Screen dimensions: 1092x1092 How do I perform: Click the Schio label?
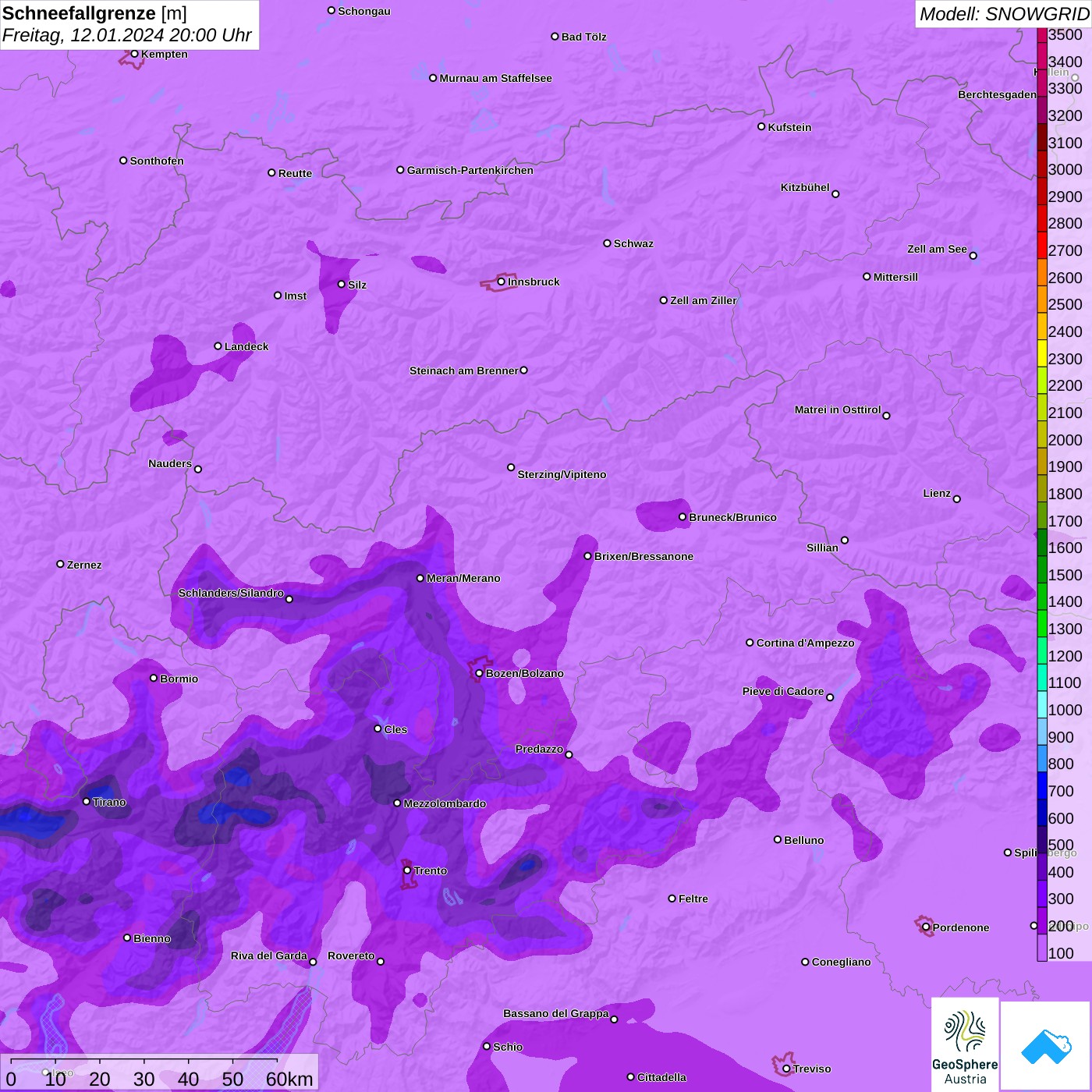(508, 1047)
